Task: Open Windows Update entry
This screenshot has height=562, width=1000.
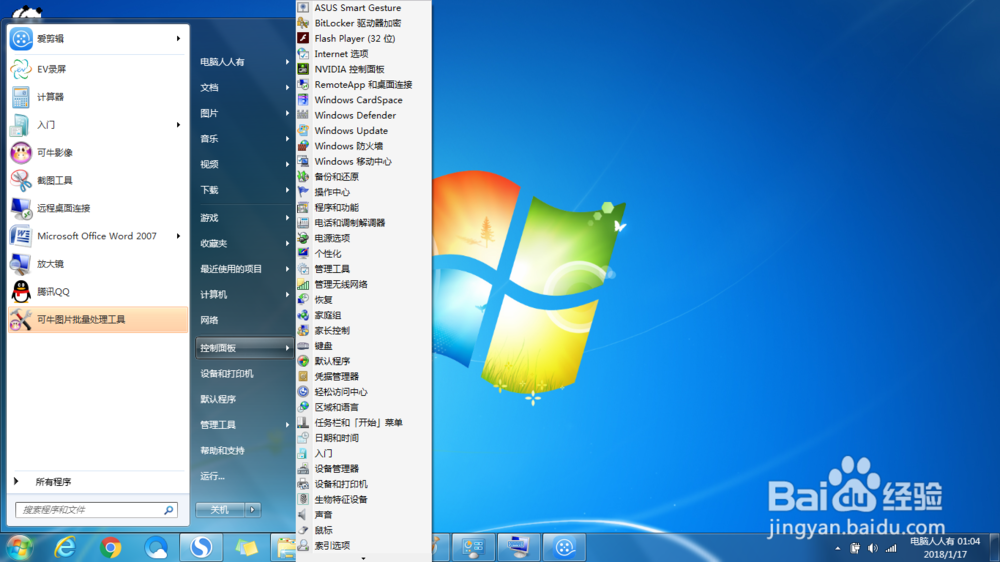Action: pos(364,131)
